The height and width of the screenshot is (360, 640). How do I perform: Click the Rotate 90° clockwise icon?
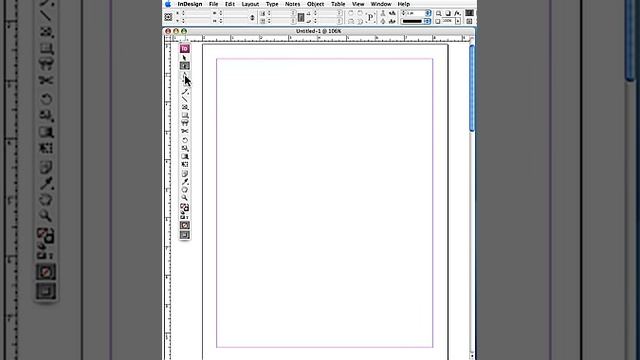[350, 13]
